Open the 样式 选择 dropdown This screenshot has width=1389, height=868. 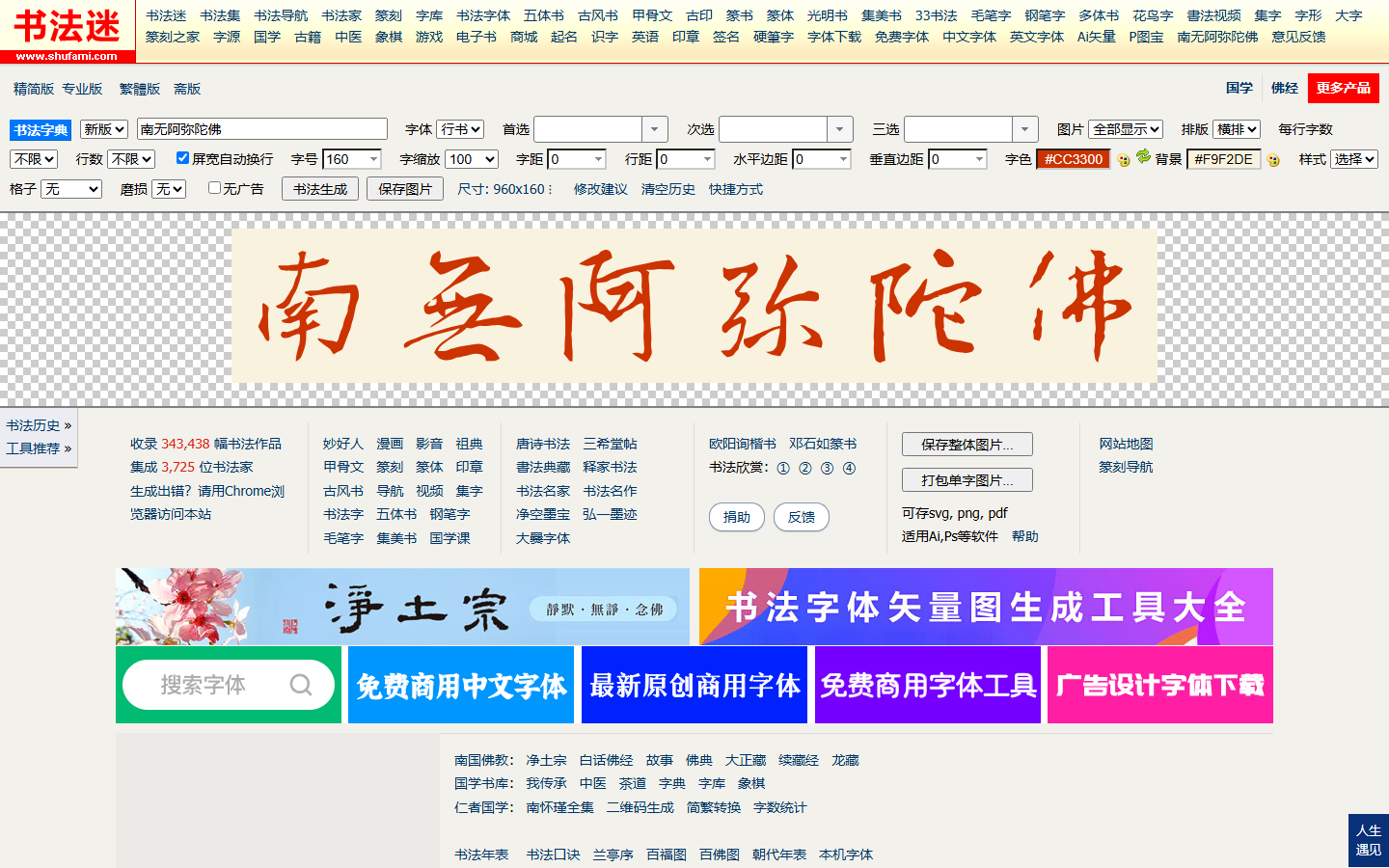point(1354,159)
